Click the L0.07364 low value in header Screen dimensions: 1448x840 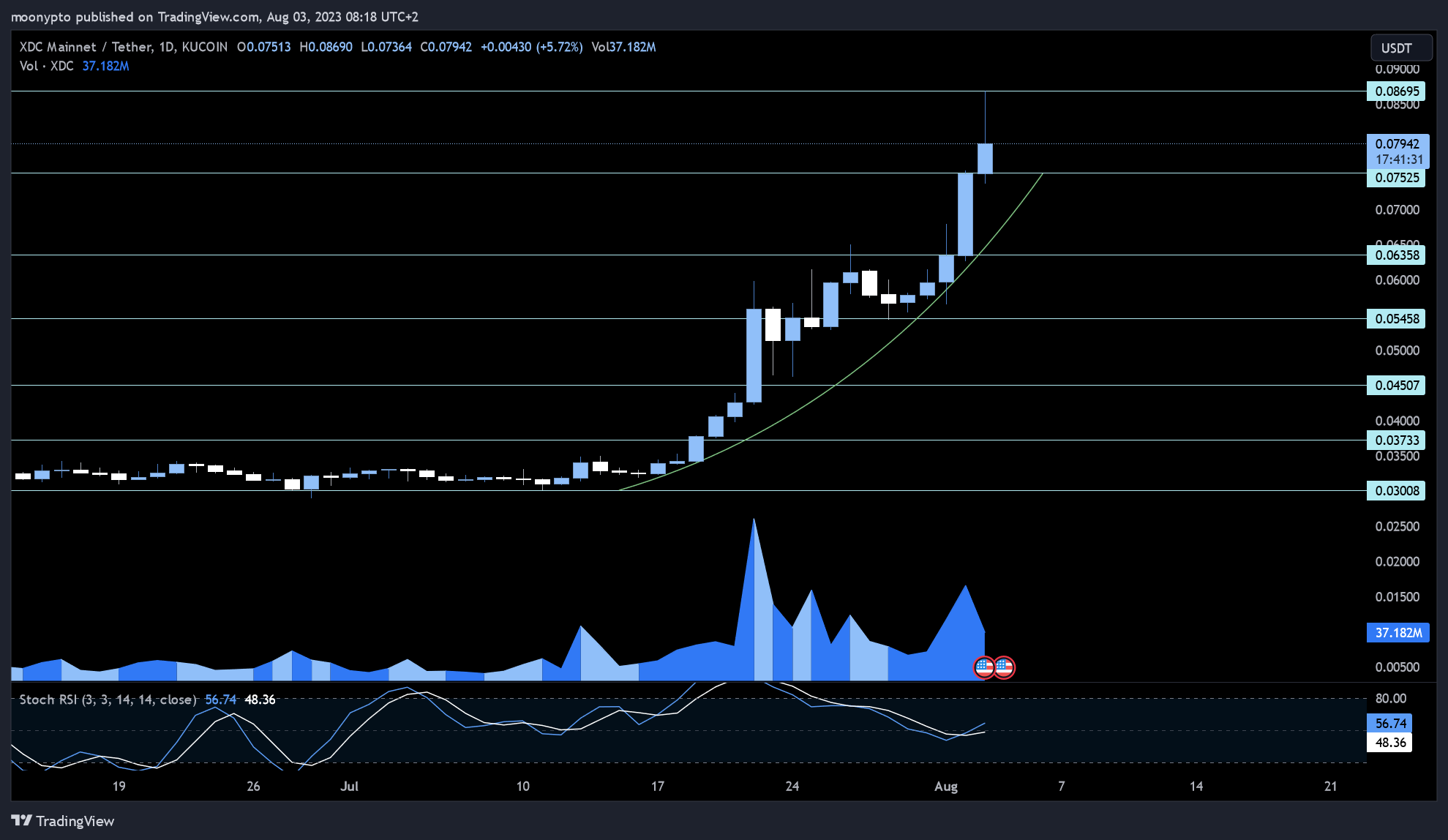pyautogui.click(x=386, y=47)
